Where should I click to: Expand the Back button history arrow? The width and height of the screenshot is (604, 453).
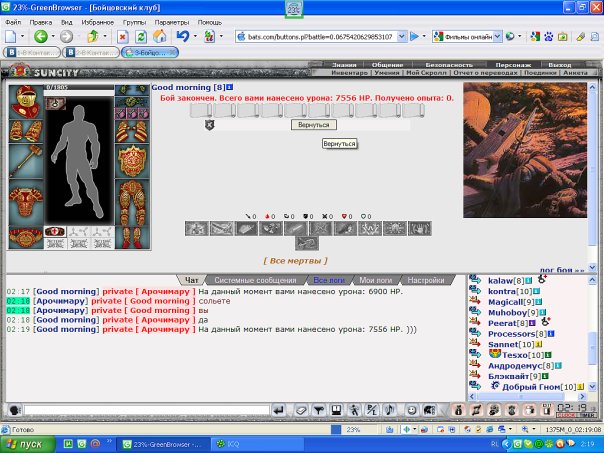click(x=53, y=37)
